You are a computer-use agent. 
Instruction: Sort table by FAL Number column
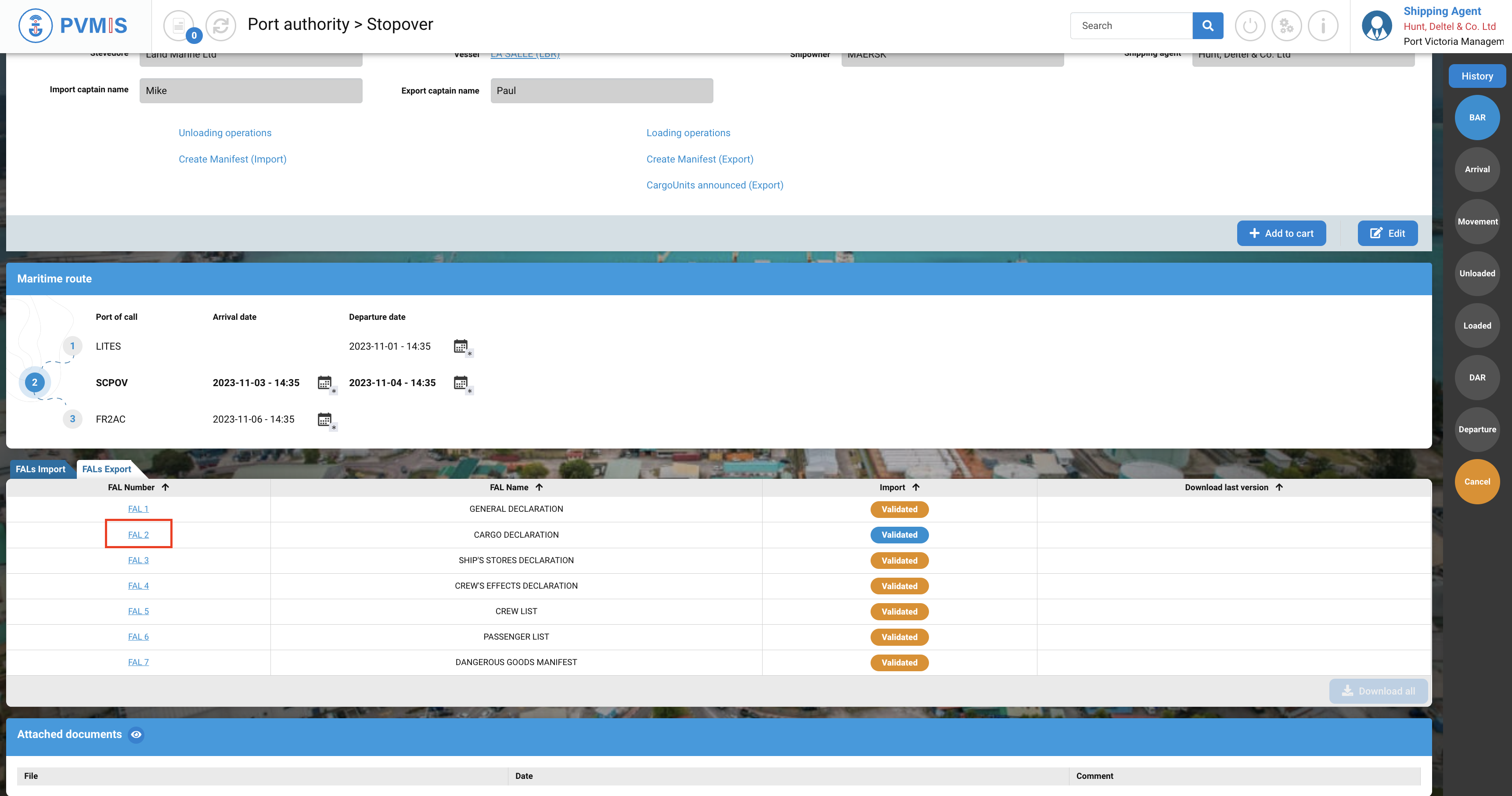click(165, 487)
